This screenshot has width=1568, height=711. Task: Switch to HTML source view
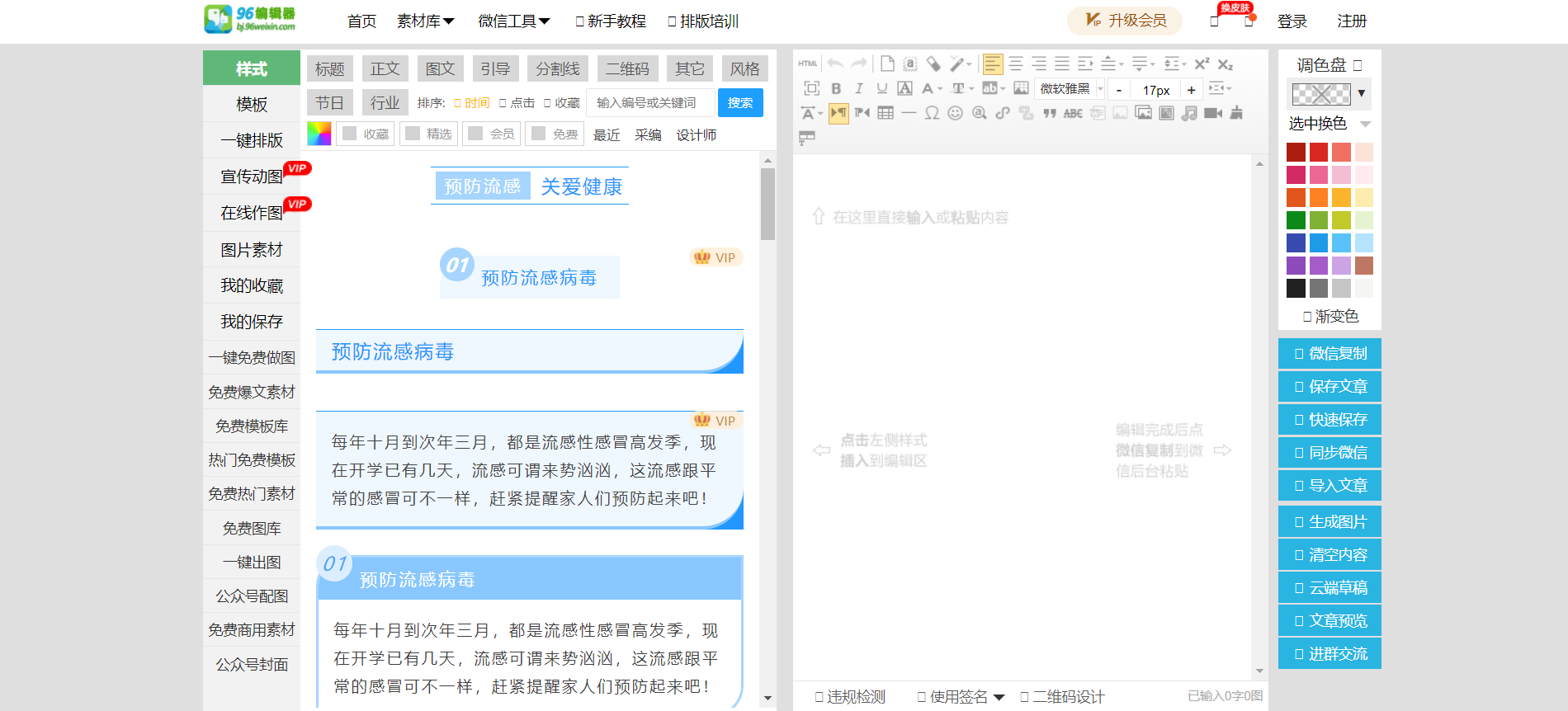807,64
